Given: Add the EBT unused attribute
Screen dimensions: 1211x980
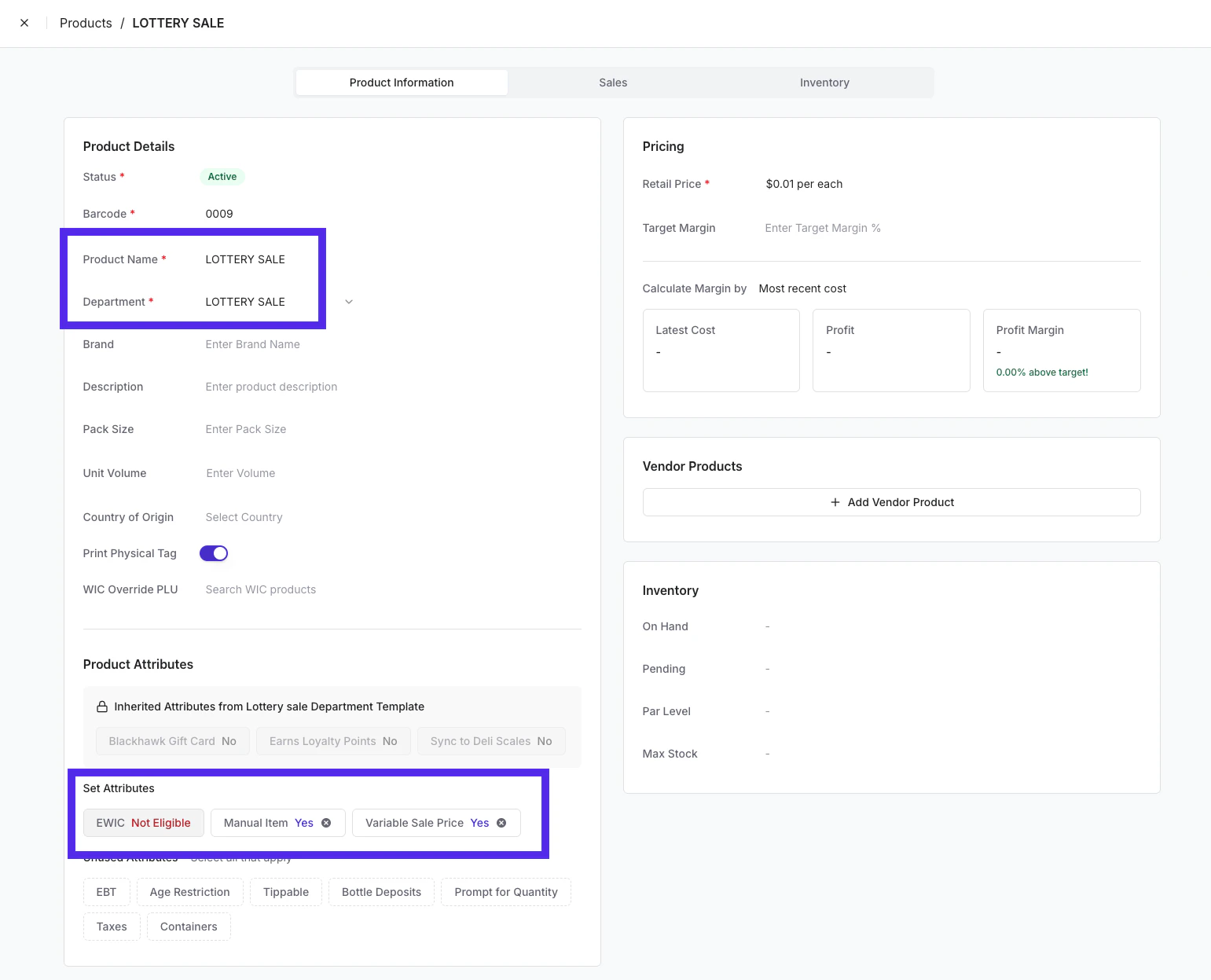Looking at the screenshot, I should click(106, 892).
